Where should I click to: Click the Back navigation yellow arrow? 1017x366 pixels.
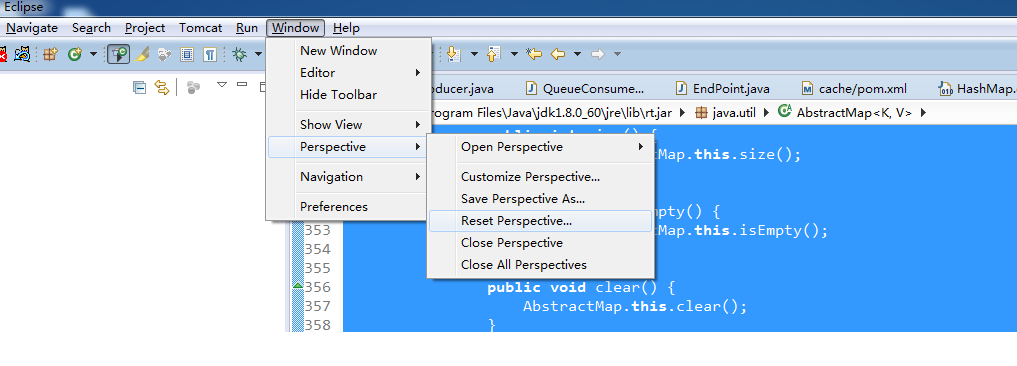(x=558, y=55)
